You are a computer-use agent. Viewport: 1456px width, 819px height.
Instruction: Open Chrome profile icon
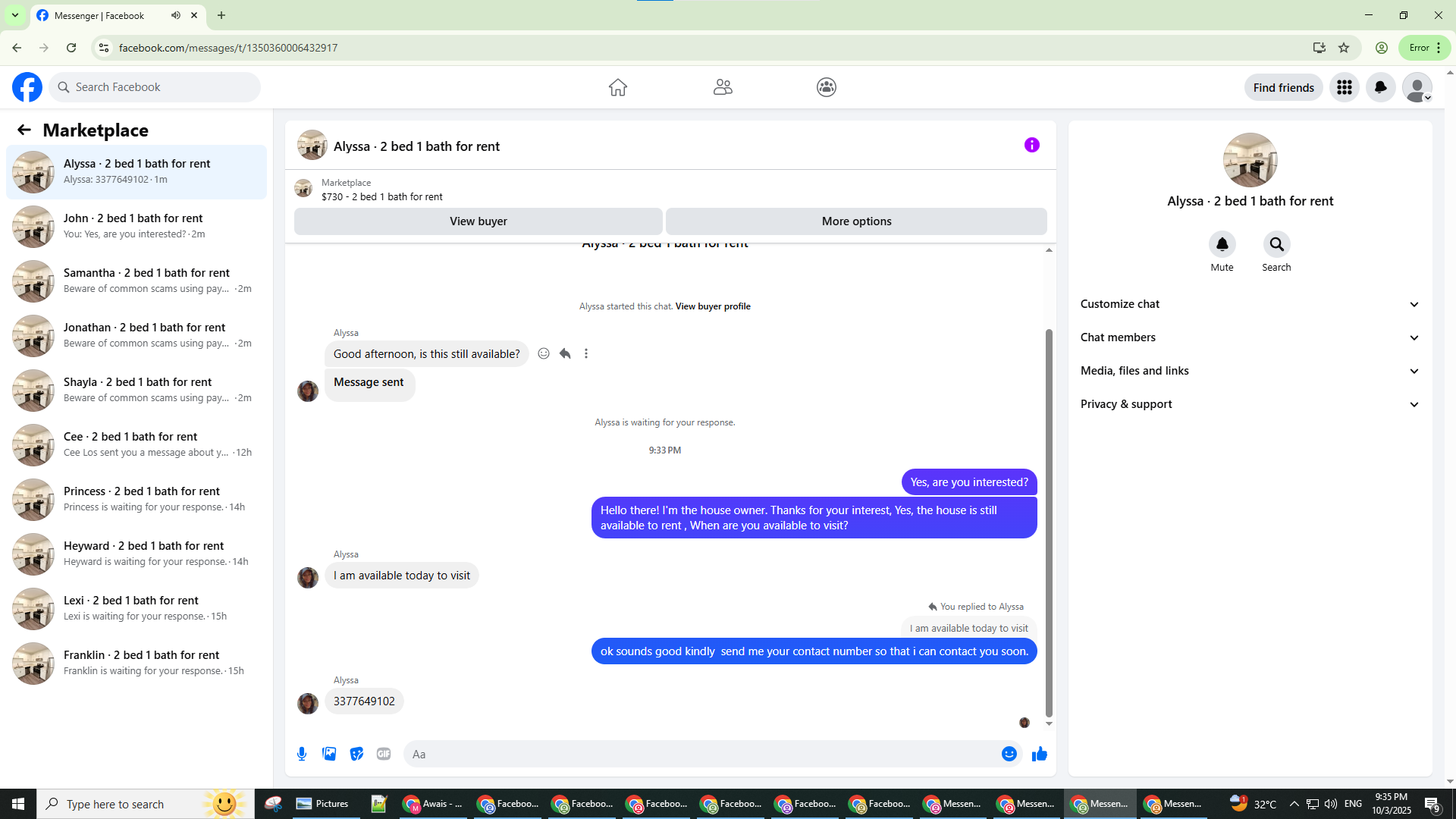[1382, 48]
